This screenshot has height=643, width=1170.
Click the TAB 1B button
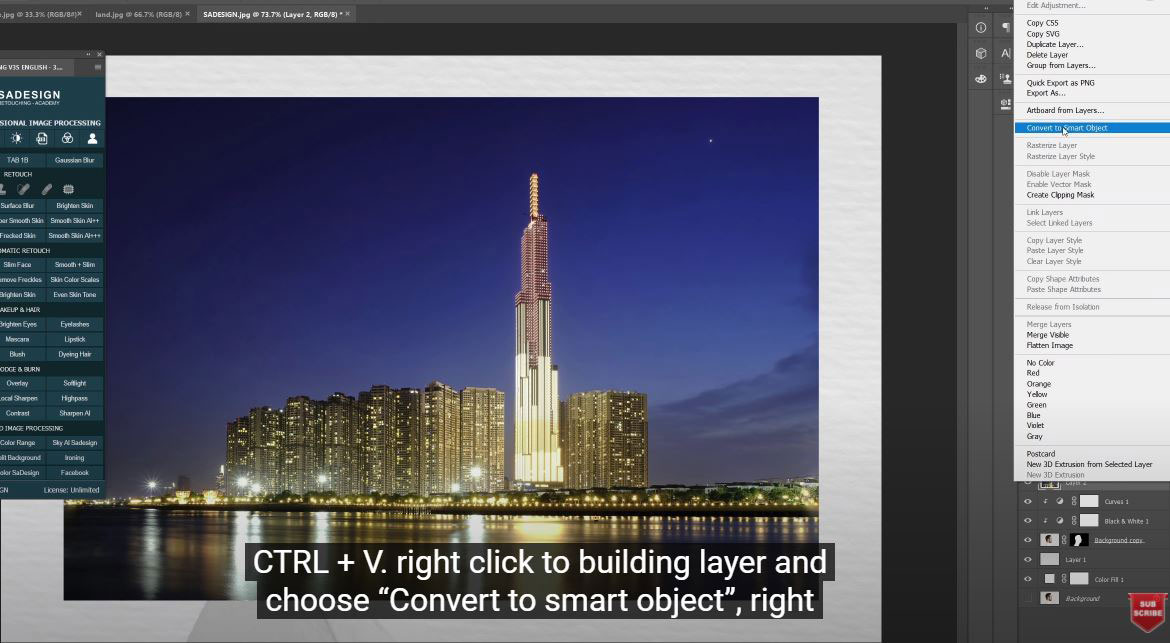[18, 160]
